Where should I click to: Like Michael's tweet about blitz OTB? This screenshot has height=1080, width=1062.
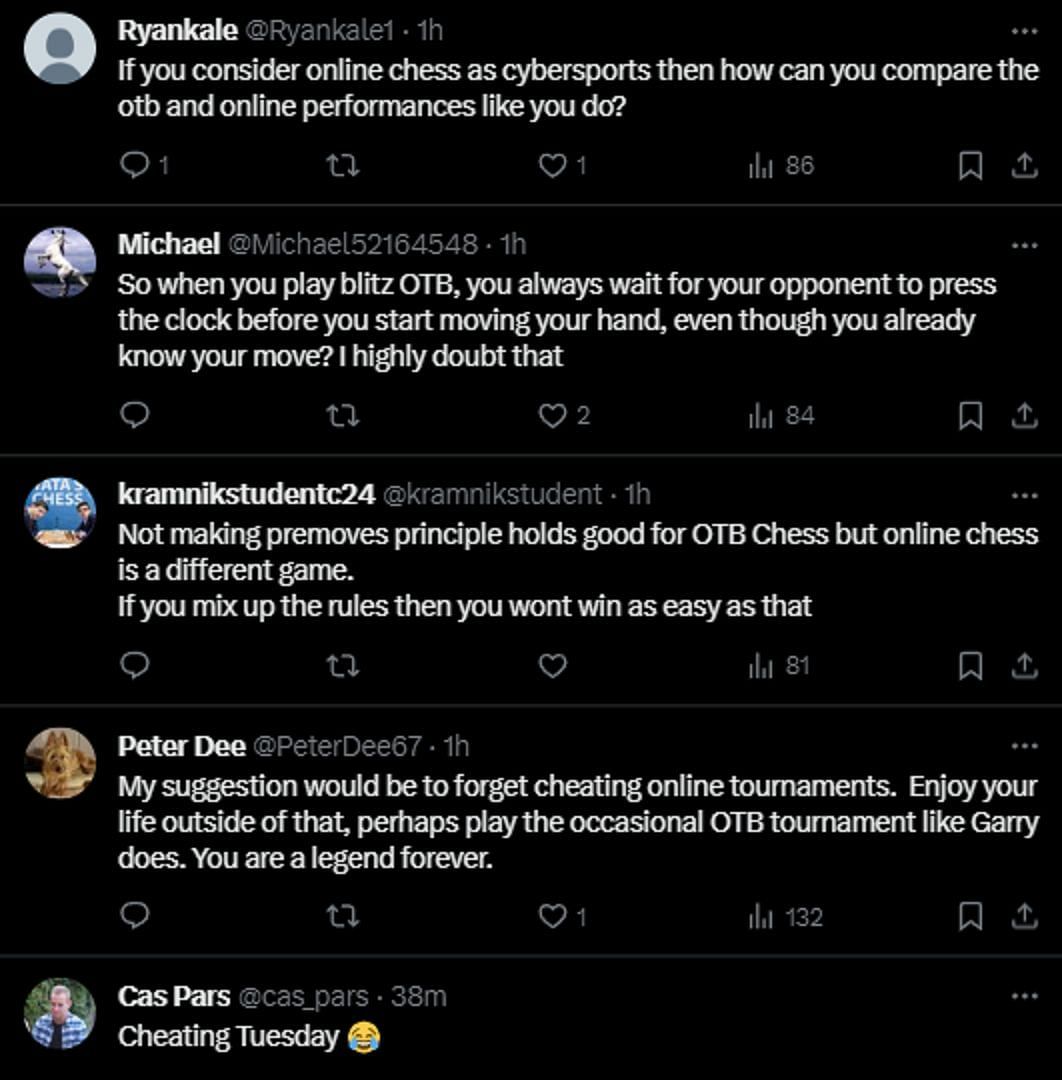pyautogui.click(x=552, y=415)
